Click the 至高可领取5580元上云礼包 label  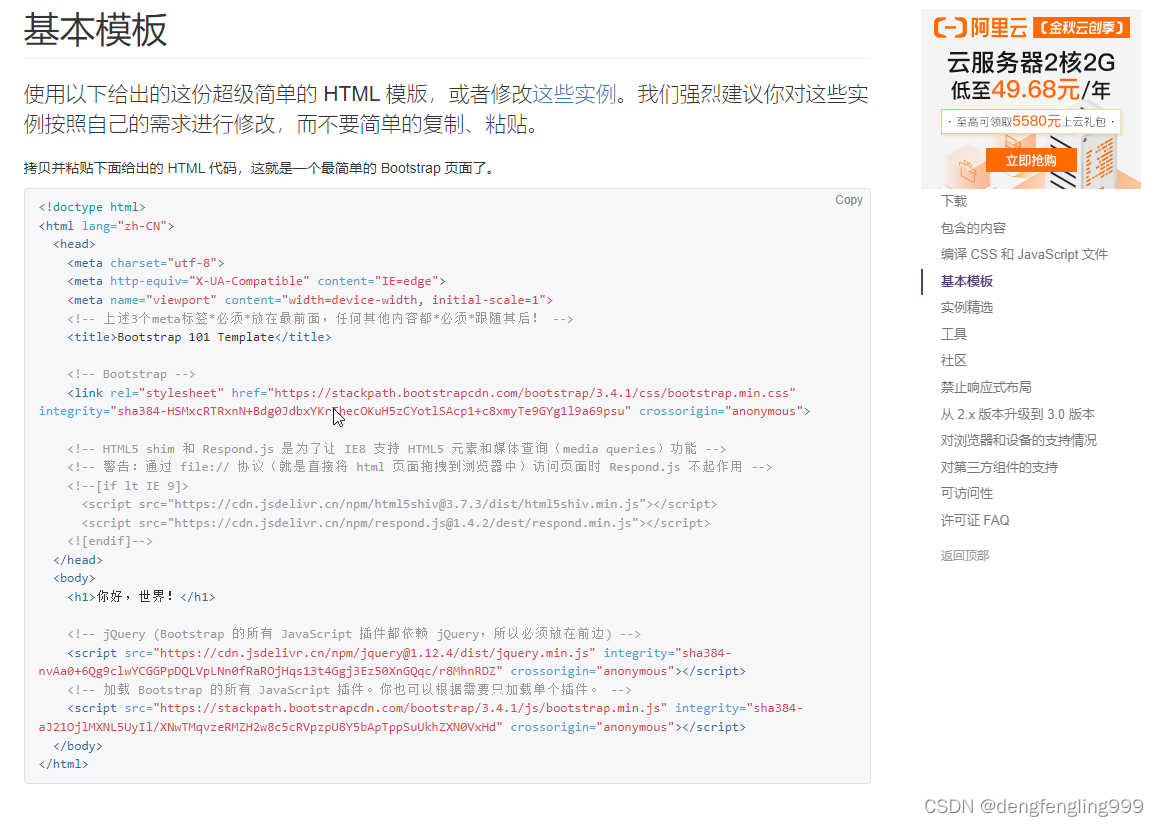pyautogui.click(x=1030, y=121)
